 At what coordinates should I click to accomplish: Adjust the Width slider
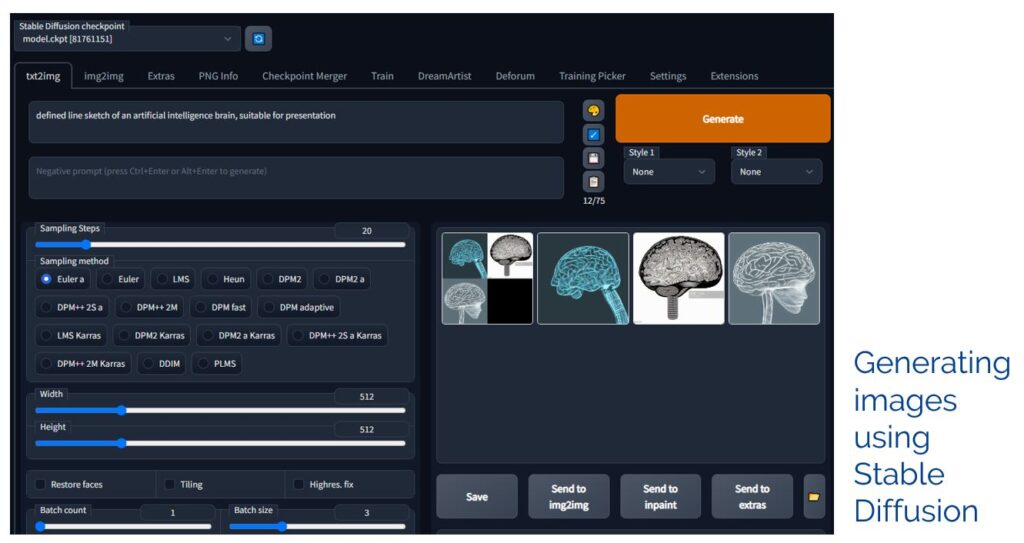coord(220,410)
